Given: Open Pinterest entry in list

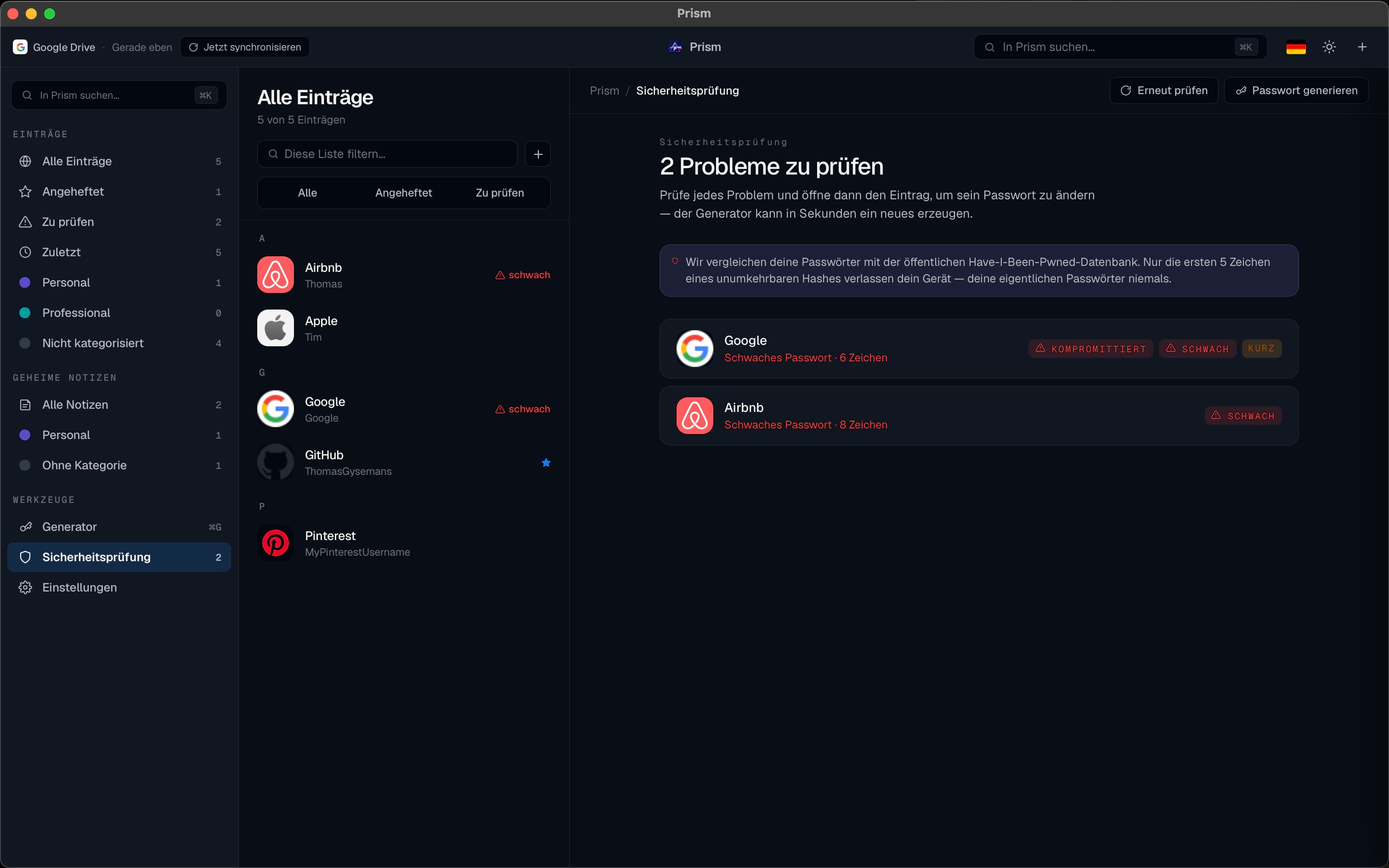Looking at the screenshot, I should [404, 543].
